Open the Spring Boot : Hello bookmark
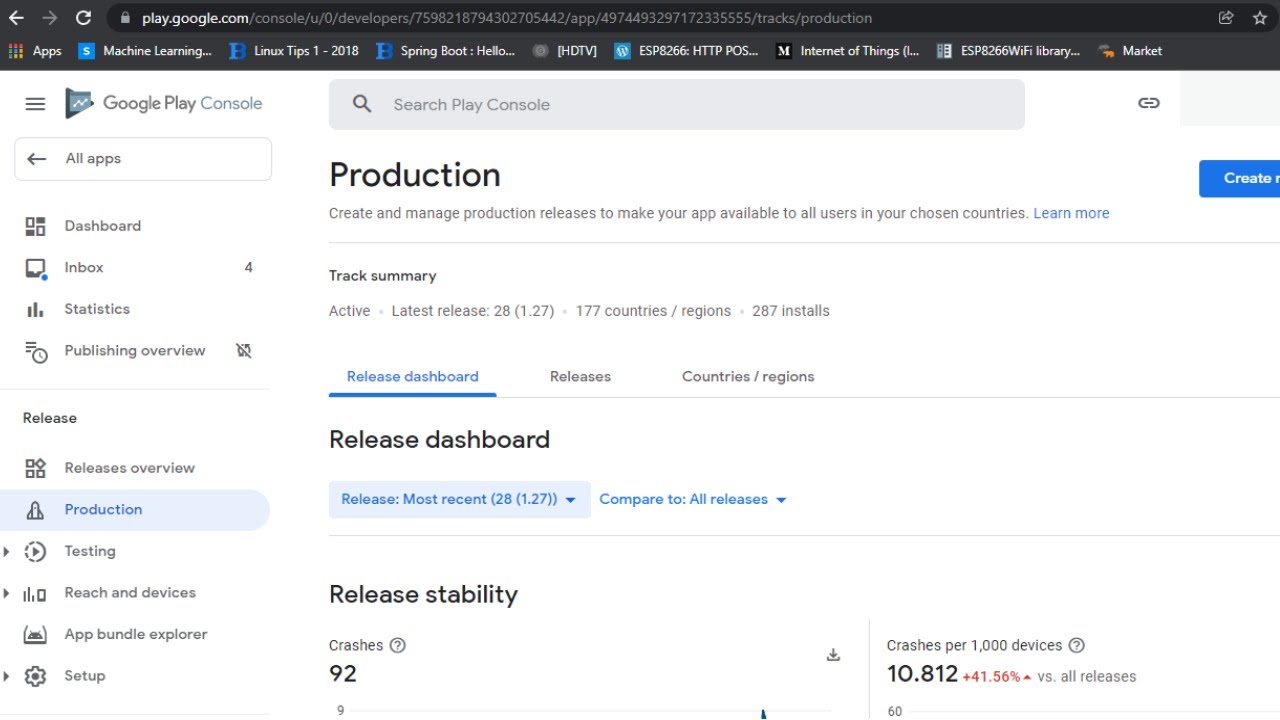1280x720 pixels. coord(446,51)
